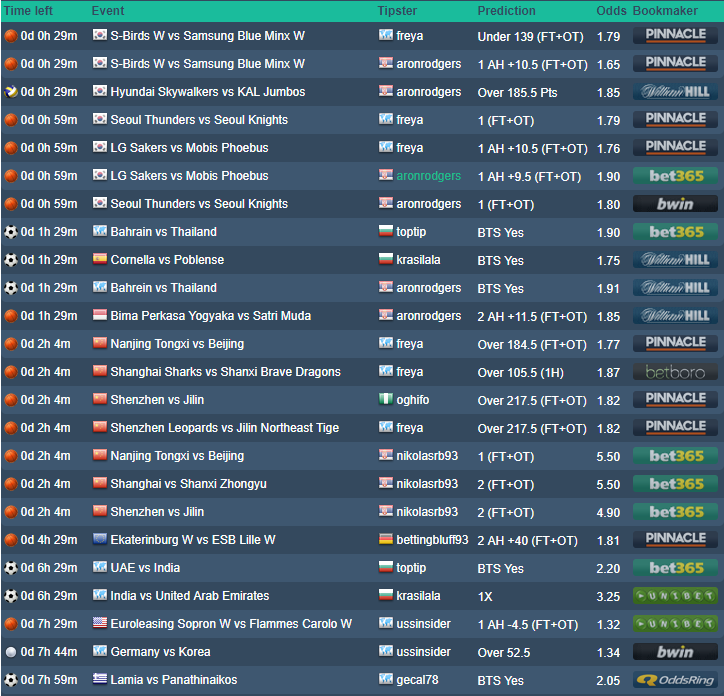Image resolution: width=724 pixels, height=696 pixels.
Task: Sort table by Odds column header
Action: (611, 11)
